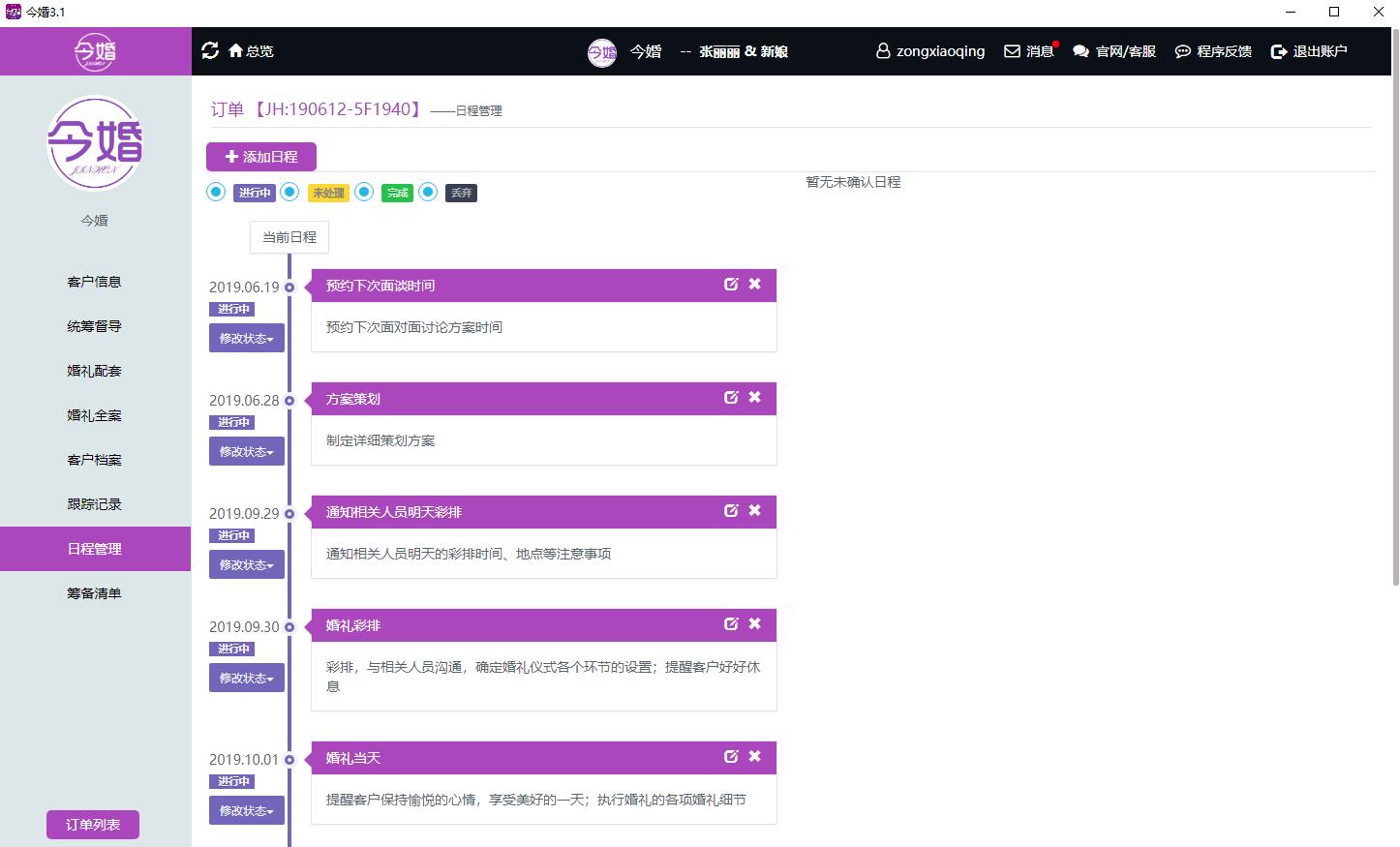The height and width of the screenshot is (847, 1400).
Task: Select the 进行中 status filter radio
Action: (215, 192)
